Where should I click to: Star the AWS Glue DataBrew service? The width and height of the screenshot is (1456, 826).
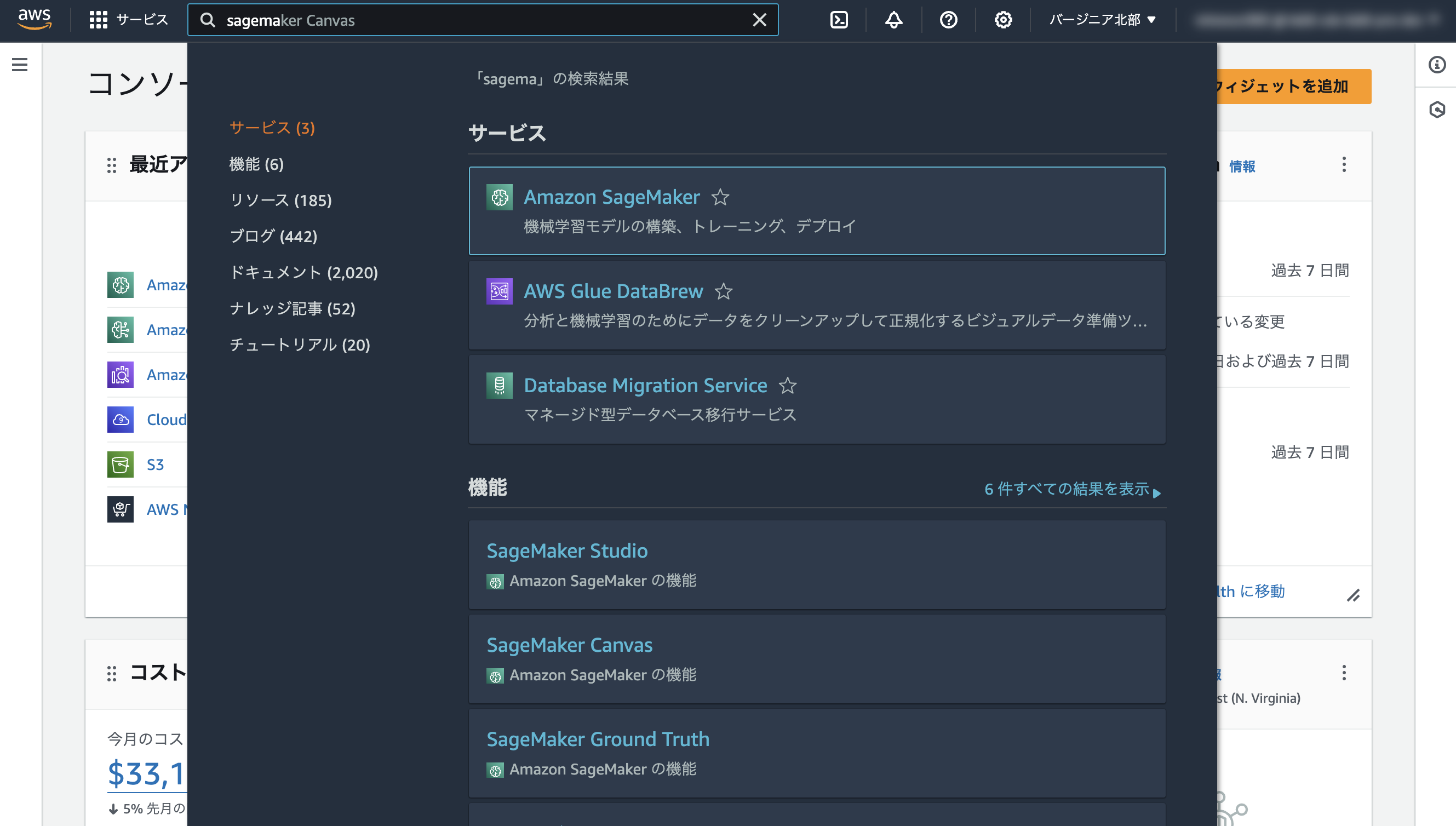pos(723,291)
